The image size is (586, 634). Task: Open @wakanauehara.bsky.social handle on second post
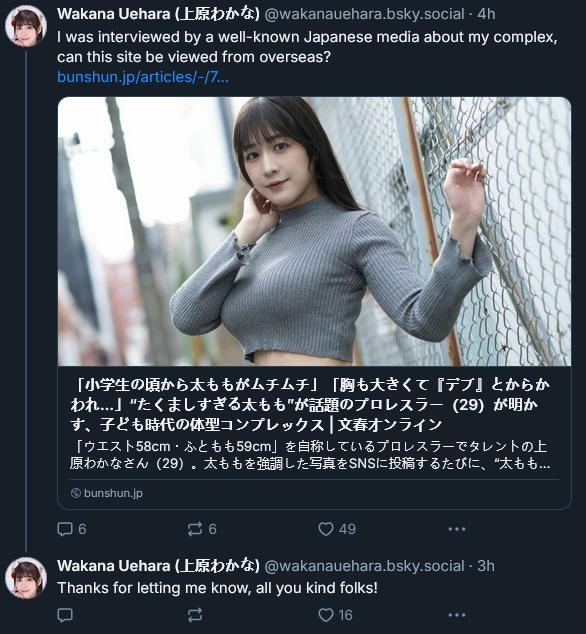pyautogui.click(x=364, y=566)
